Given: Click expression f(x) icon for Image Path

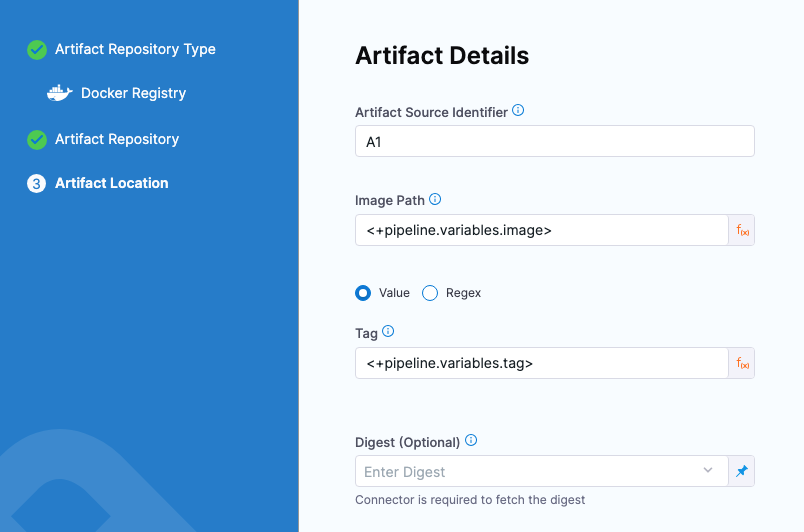Looking at the screenshot, I should (742, 230).
